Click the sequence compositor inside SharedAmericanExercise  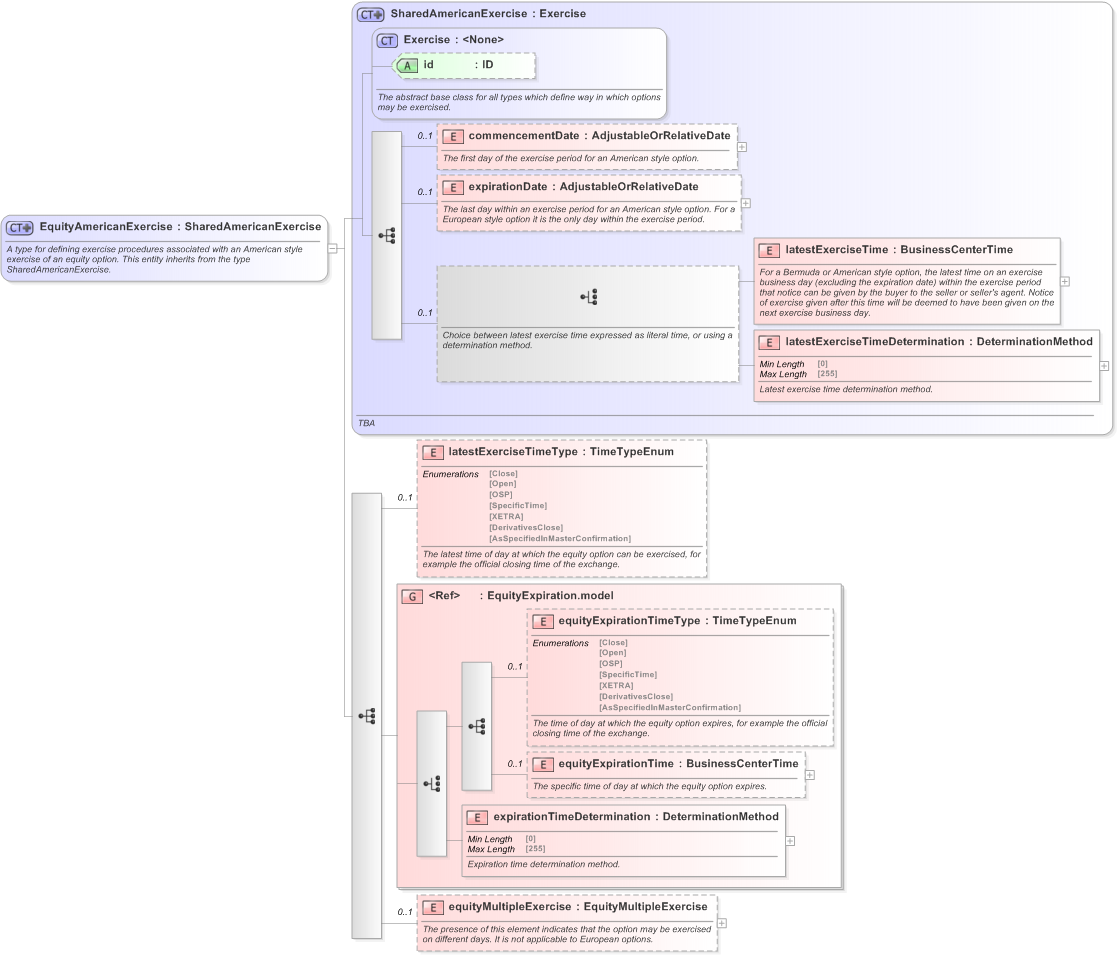pyautogui.click(x=387, y=236)
